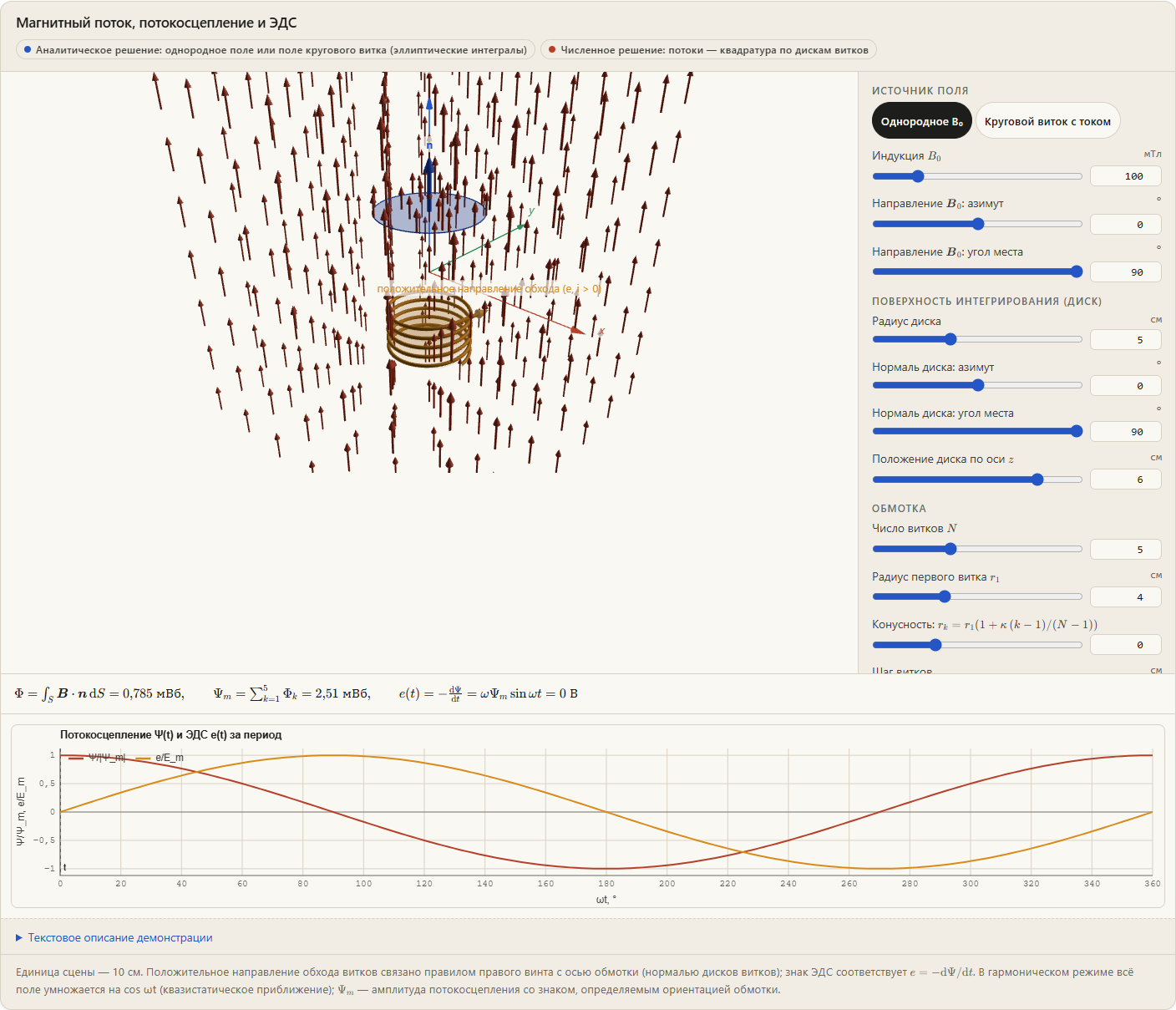Select the Однородное B₀ field source
This screenshot has width=1176, height=1010.
pyautogui.click(x=921, y=121)
